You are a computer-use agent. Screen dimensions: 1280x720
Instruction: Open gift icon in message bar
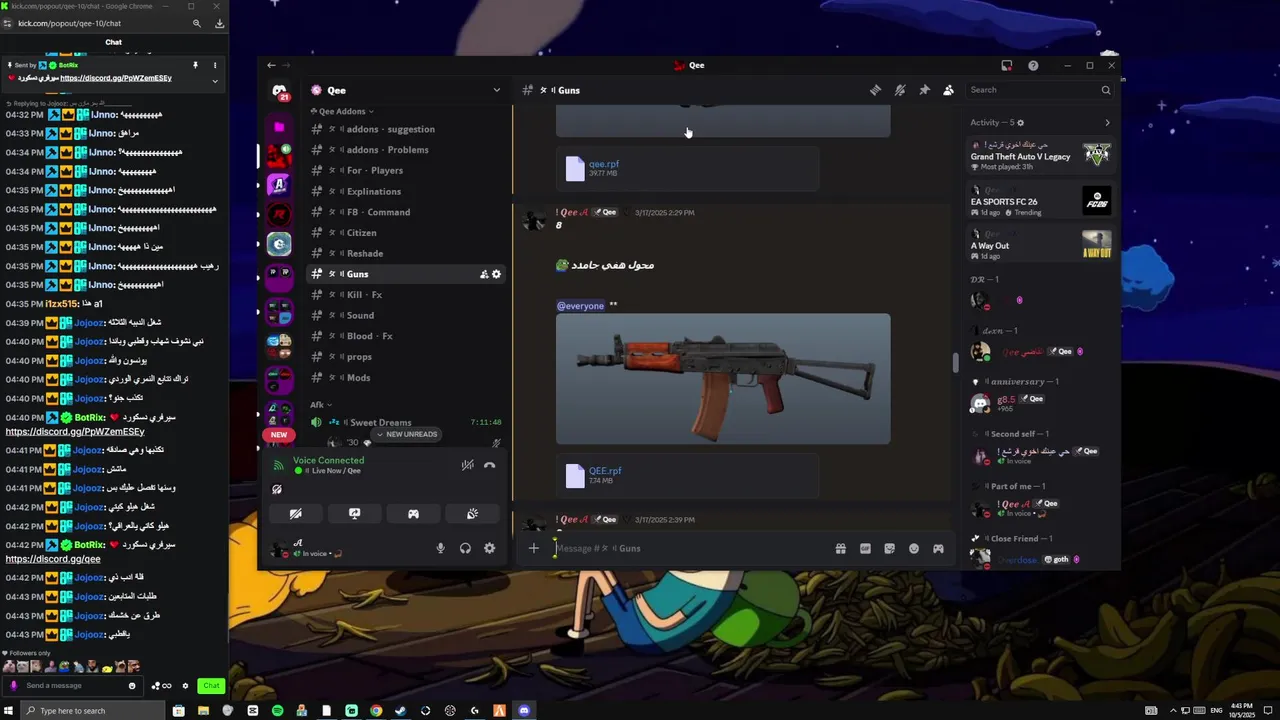pyautogui.click(x=841, y=548)
